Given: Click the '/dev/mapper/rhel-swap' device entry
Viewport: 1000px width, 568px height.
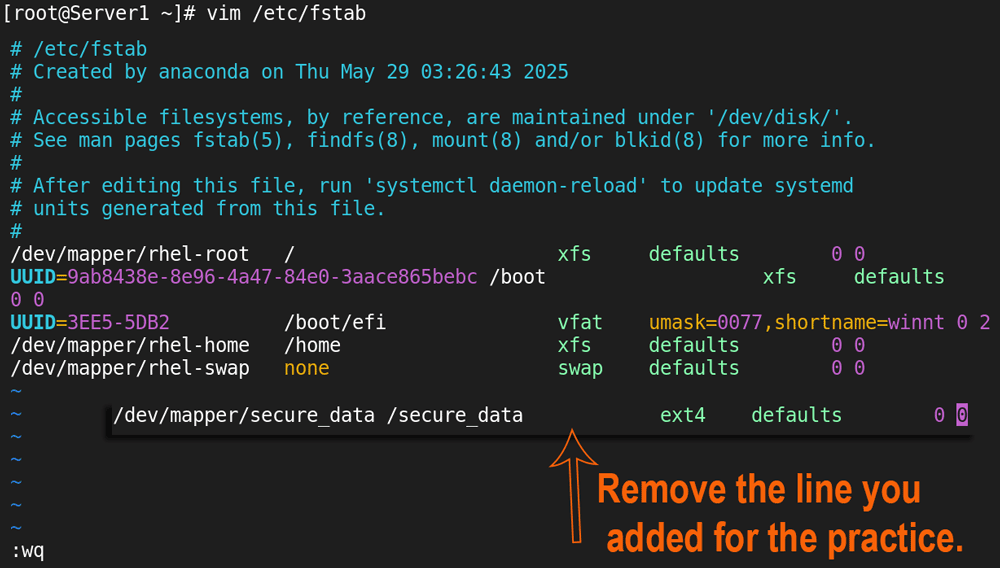Looking at the screenshot, I should (x=129, y=368).
